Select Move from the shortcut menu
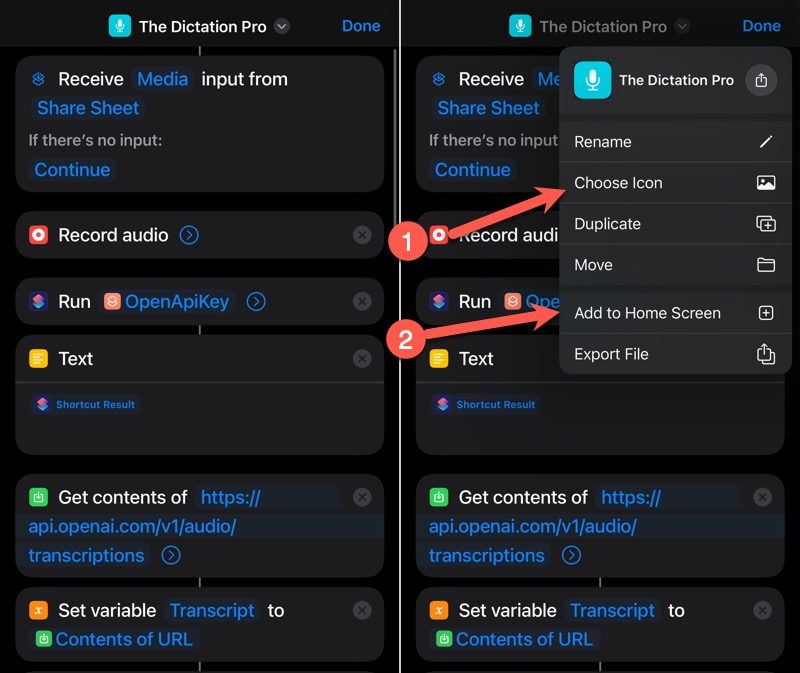The image size is (800, 673). 675,265
